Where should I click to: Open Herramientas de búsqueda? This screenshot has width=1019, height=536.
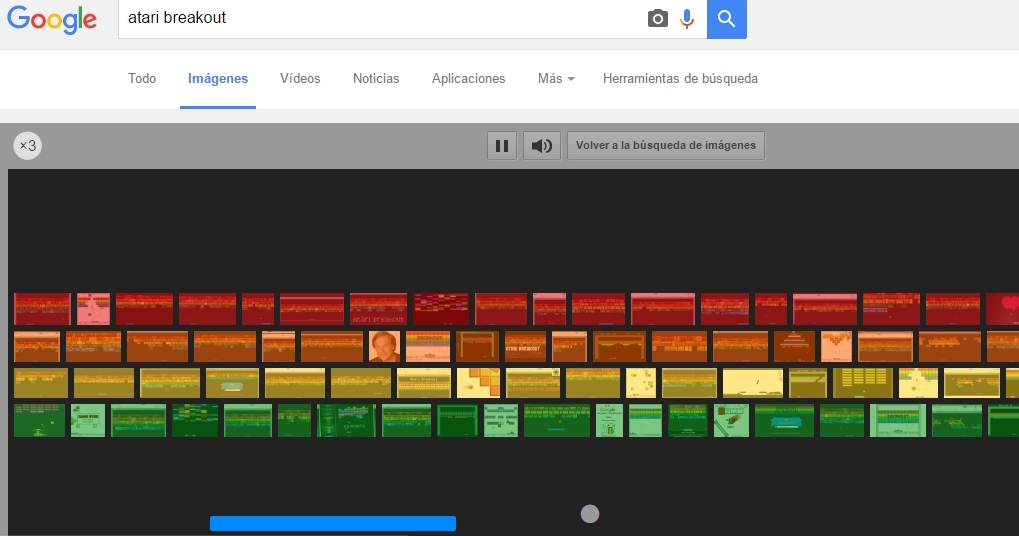pyautogui.click(x=680, y=79)
